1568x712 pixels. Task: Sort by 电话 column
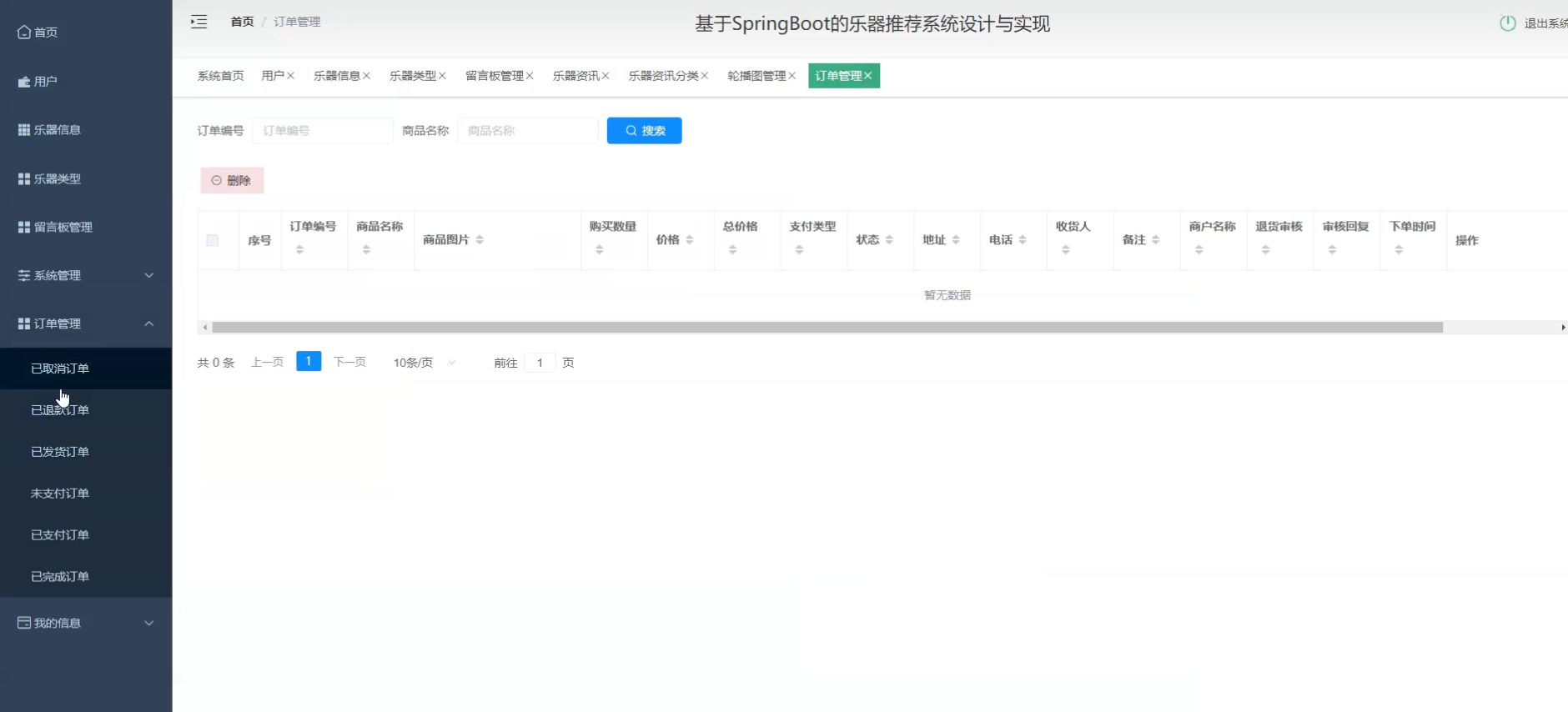tap(1023, 240)
